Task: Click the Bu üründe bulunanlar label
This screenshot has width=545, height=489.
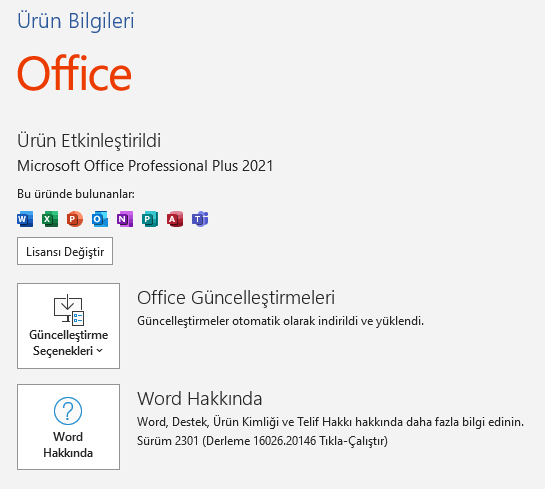Action: pos(76,194)
